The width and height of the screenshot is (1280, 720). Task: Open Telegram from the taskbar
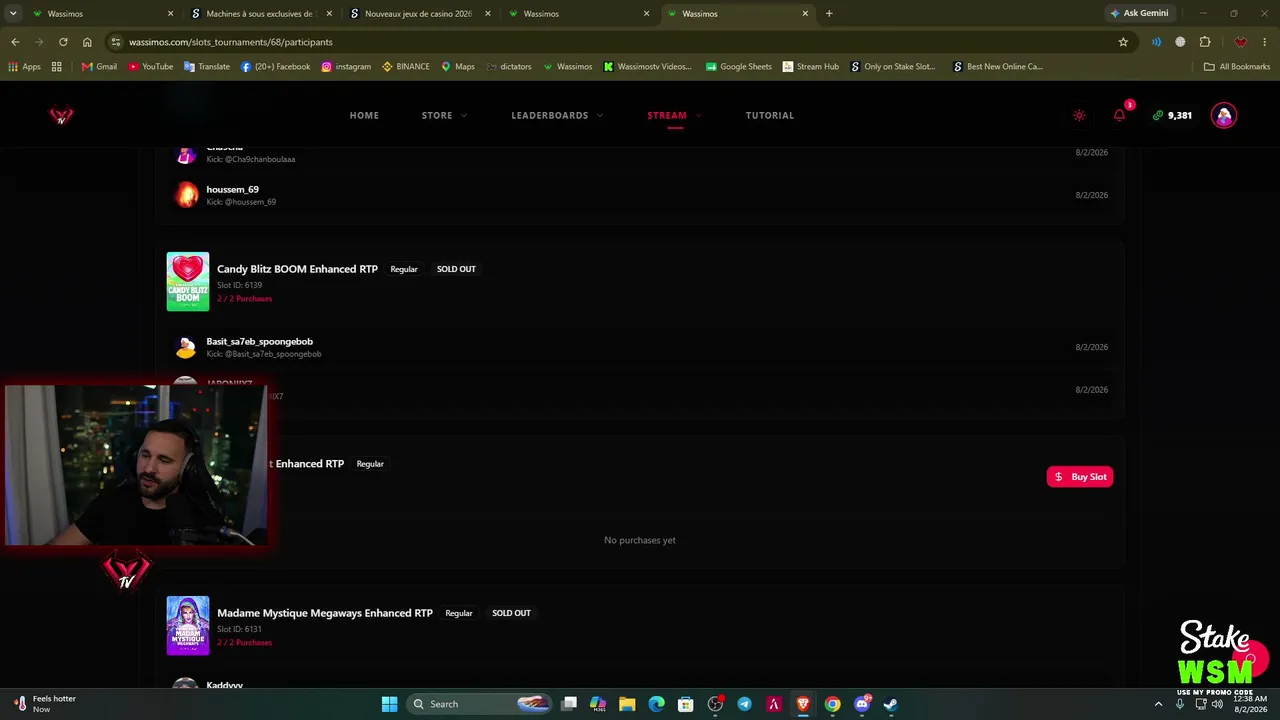[744, 704]
